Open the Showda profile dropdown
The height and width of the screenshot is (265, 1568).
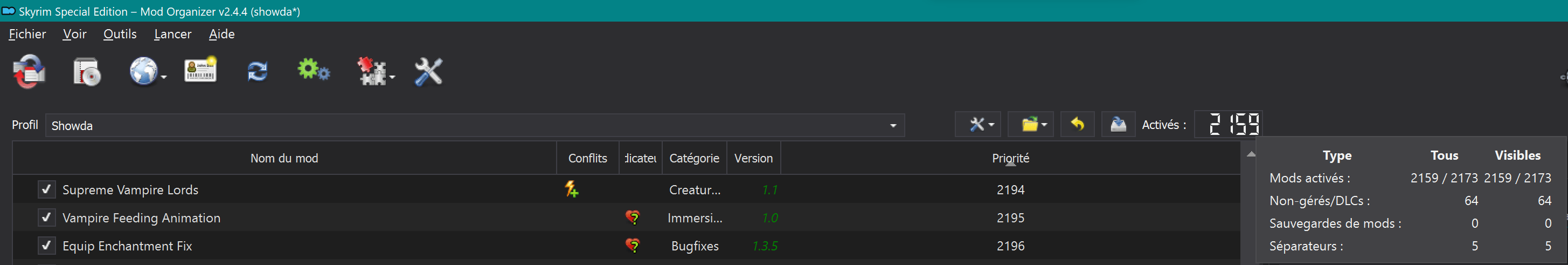pos(474,126)
